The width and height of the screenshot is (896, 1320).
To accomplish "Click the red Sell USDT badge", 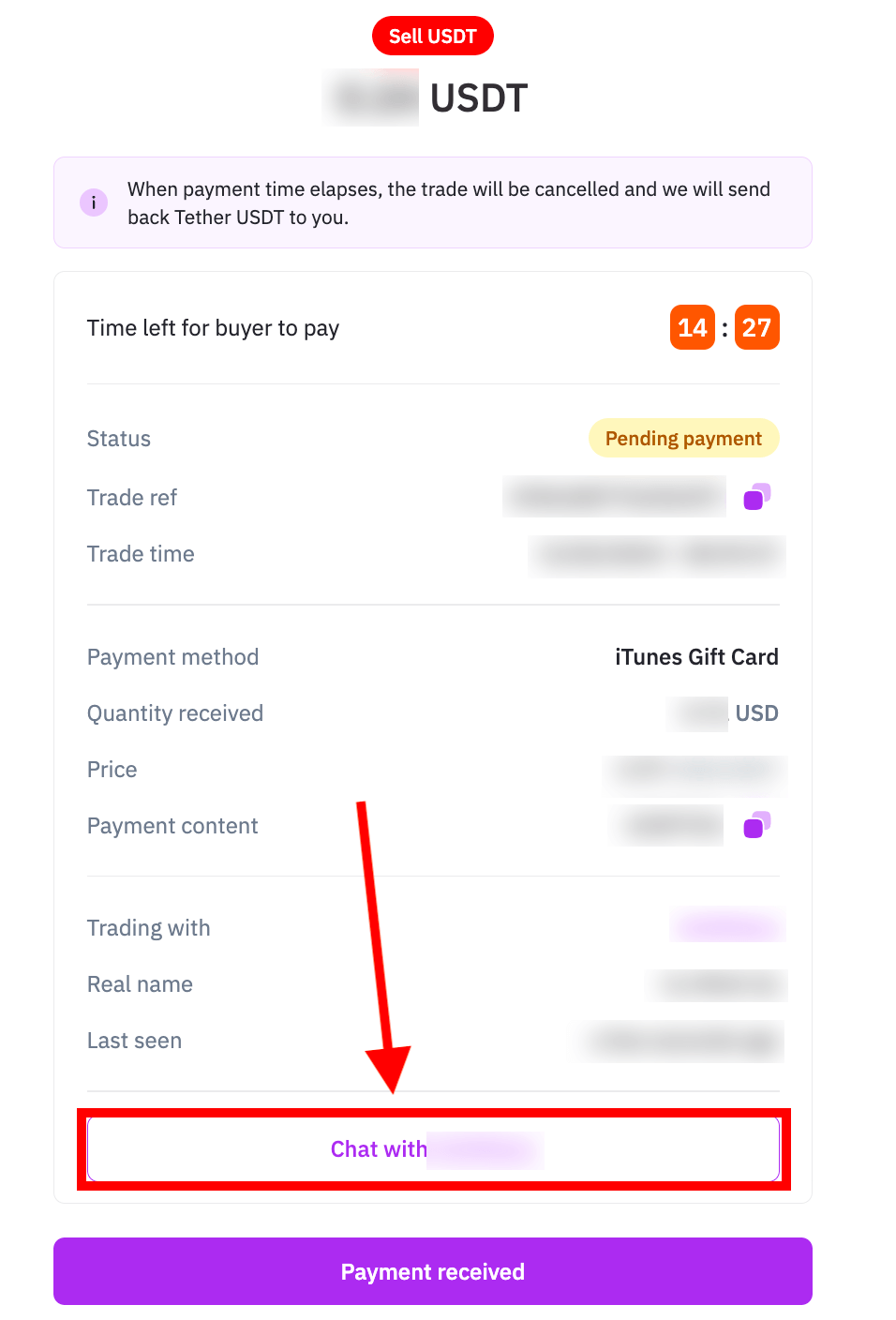I will (433, 37).
